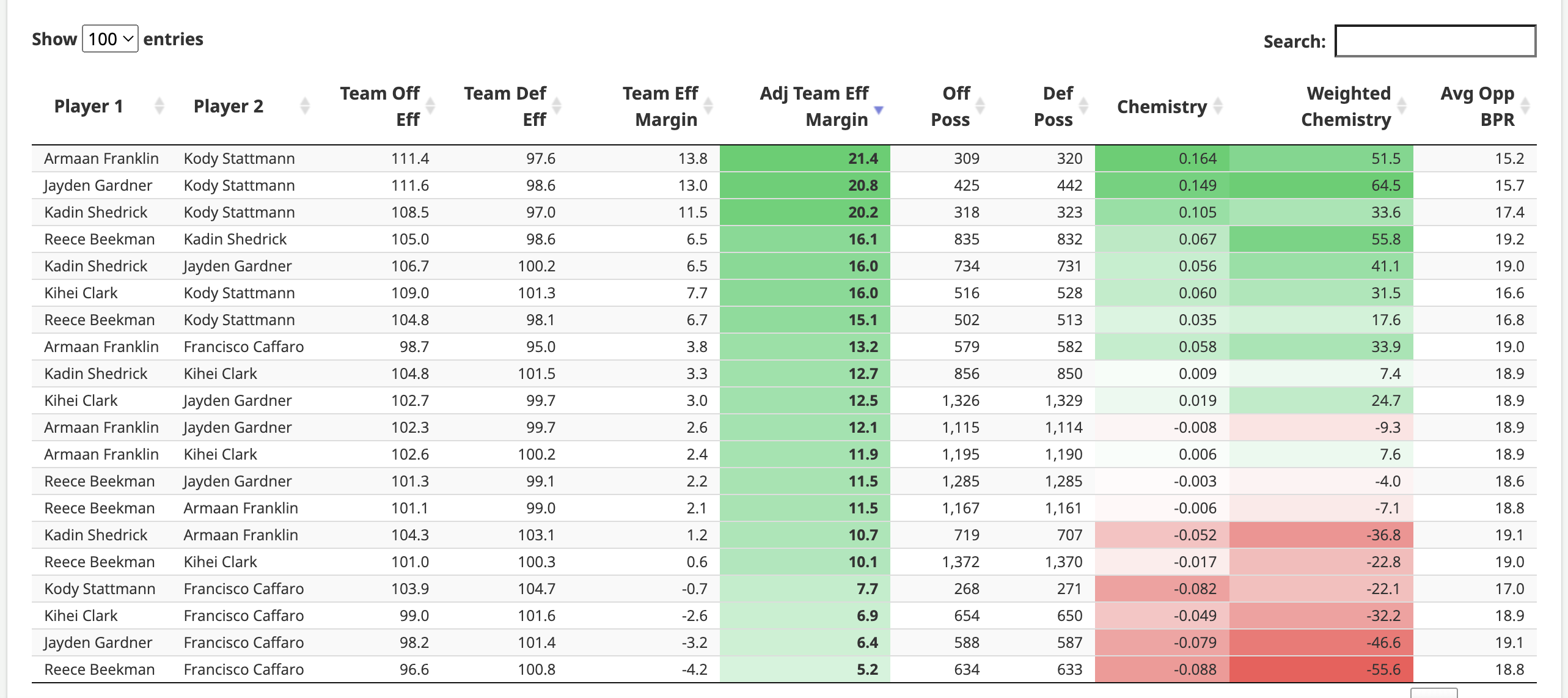Open the Show entries dropdown
Image resolution: width=1568 pixels, height=698 pixels.
[x=110, y=39]
